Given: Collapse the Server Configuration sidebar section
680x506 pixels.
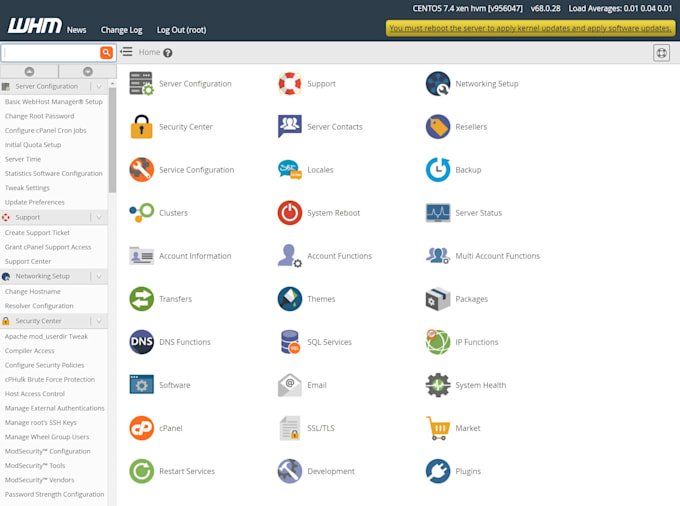Looking at the screenshot, I should 99,86.
